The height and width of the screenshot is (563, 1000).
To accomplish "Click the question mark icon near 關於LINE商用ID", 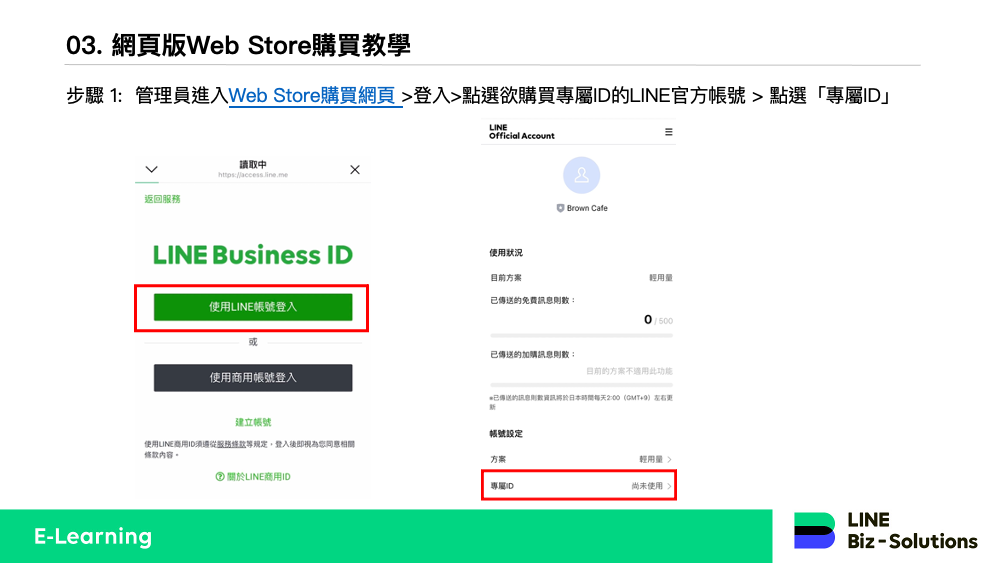I will point(219,477).
